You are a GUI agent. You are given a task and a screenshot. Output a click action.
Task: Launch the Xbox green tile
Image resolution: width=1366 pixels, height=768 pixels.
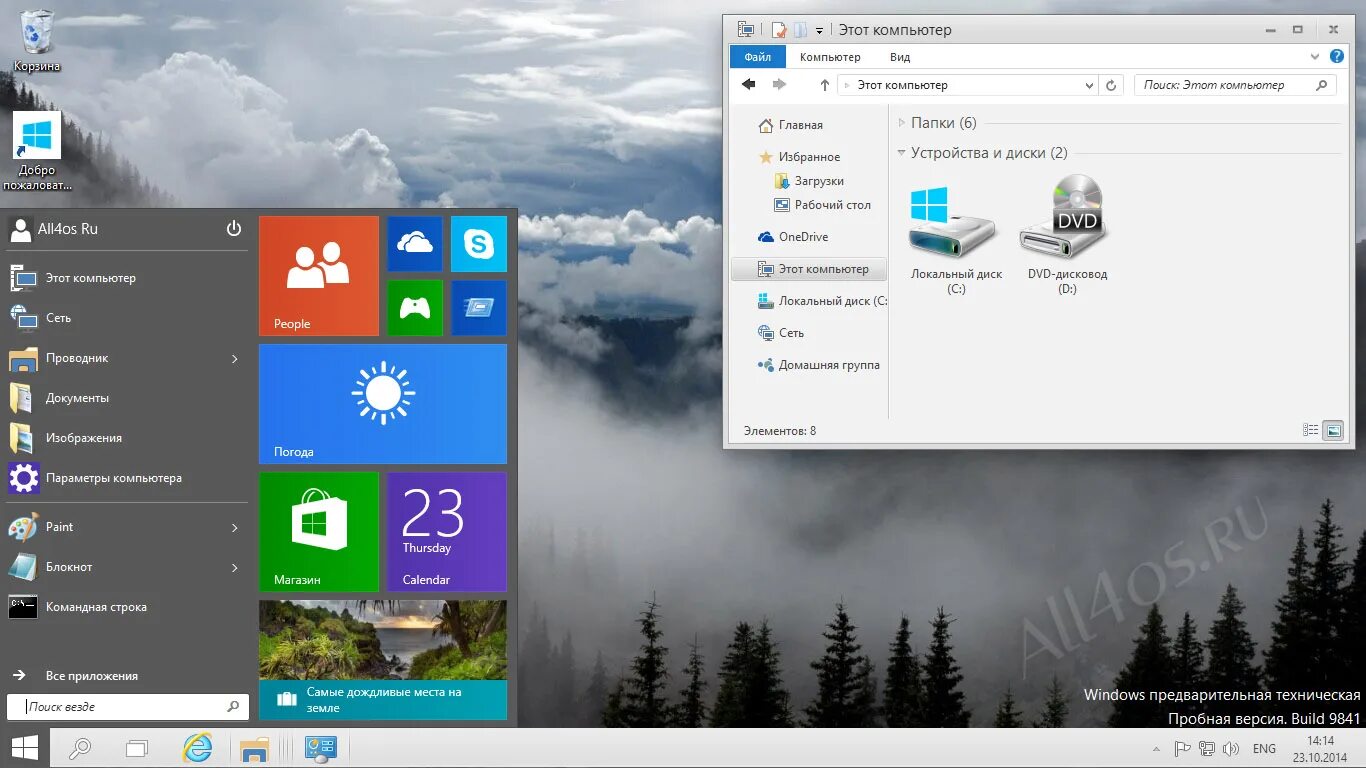[x=415, y=308]
